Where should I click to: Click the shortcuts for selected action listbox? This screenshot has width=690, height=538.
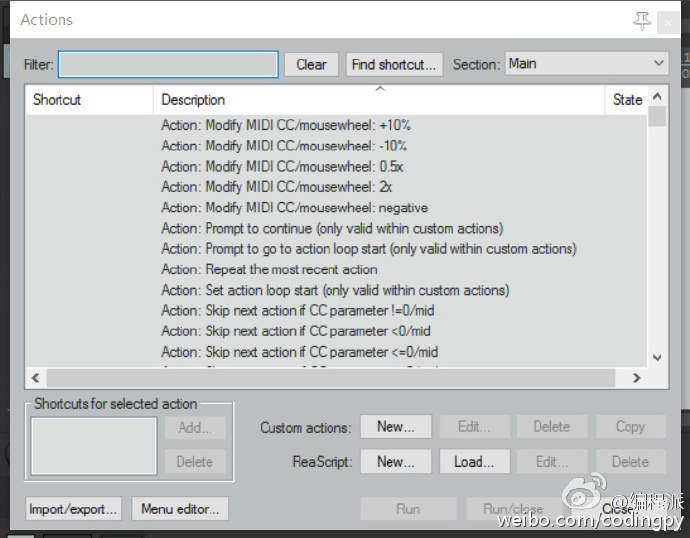tap(94, 446)
